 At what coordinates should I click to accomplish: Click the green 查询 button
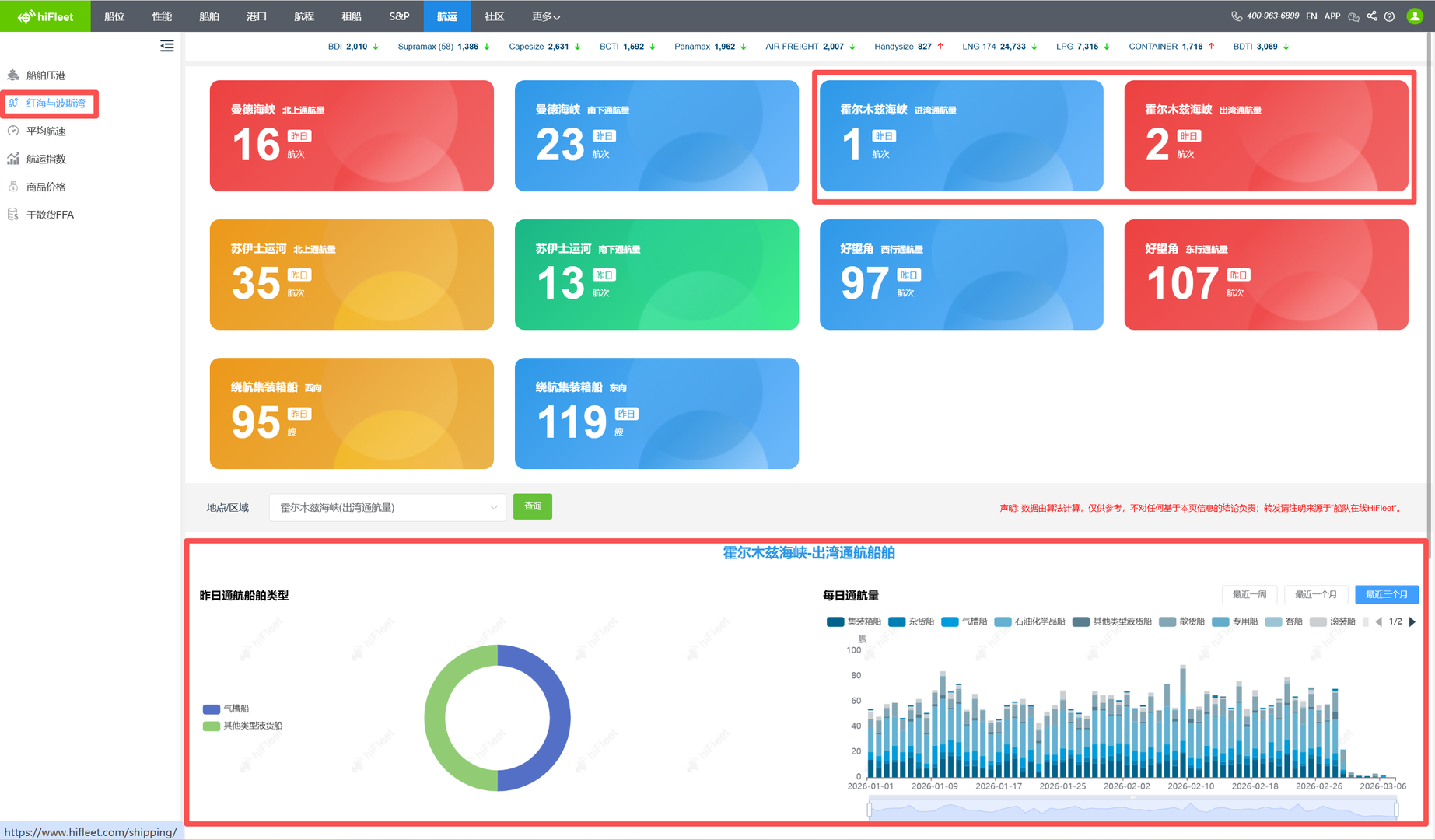click(x=533, y=507)
